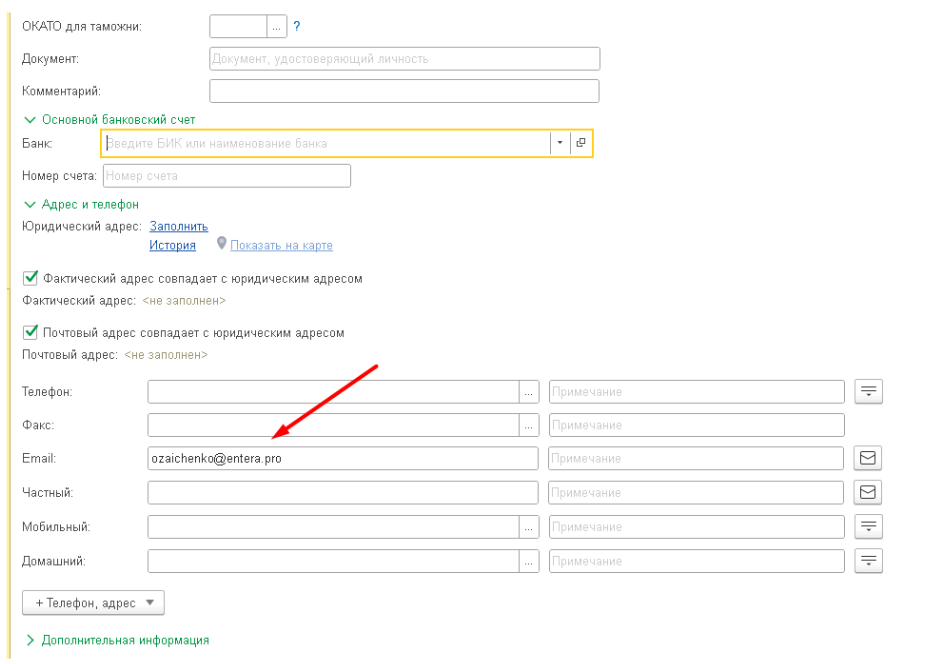Image resolution: width=933 pixels, height=664 pixels.
Task: Click the Email field with ozaichenko@entera.pro
Action: [343, 459]
